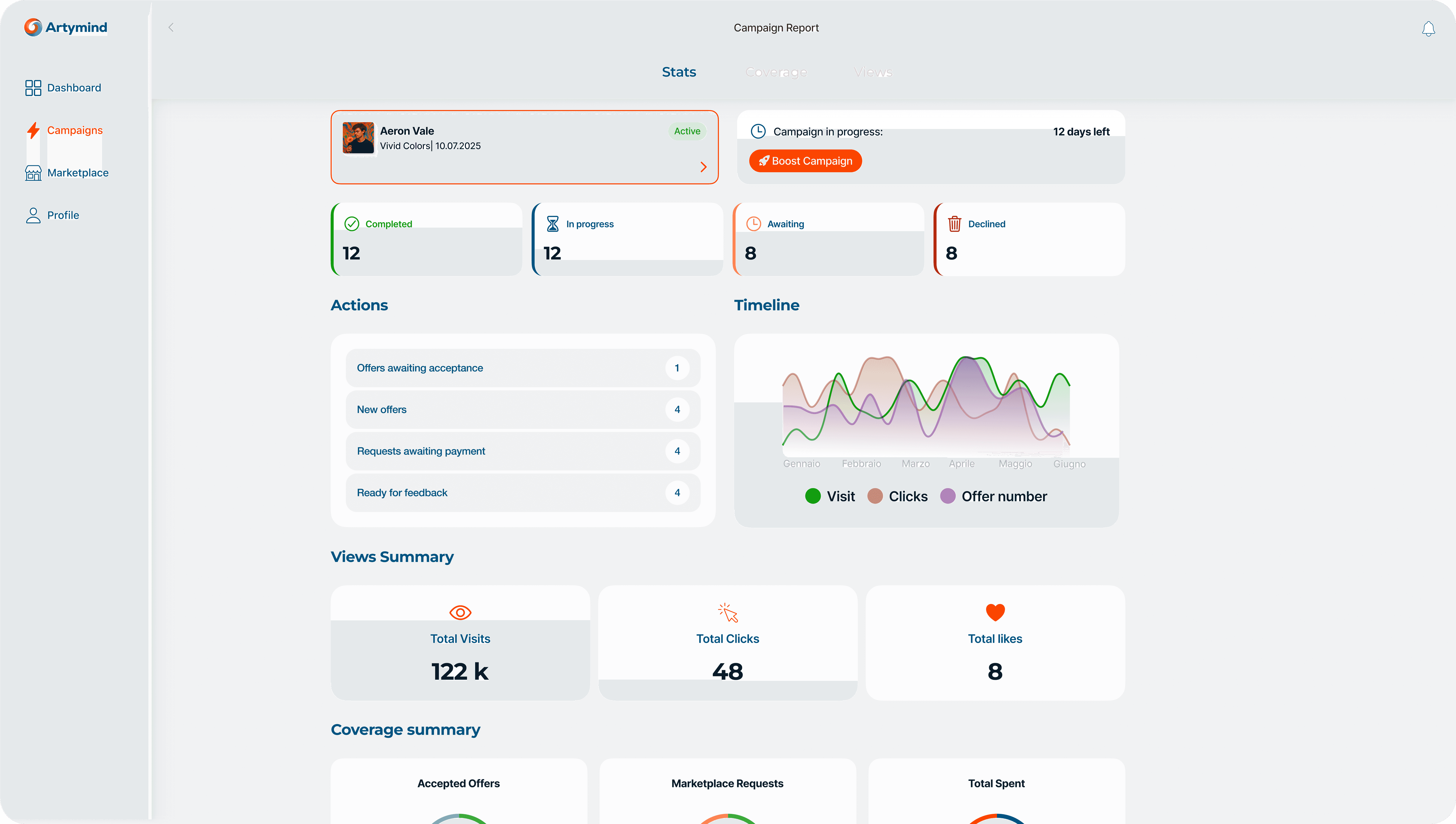Click the '12 days left' text
Viewport: 1456px width, 824px height.
coord(1081,131)
